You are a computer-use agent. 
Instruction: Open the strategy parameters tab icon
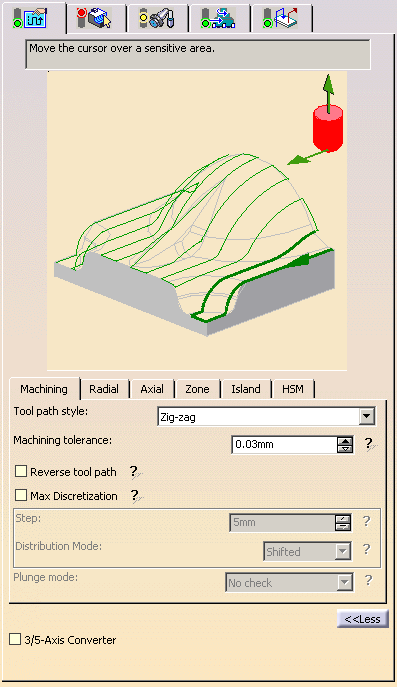[31, 18]
